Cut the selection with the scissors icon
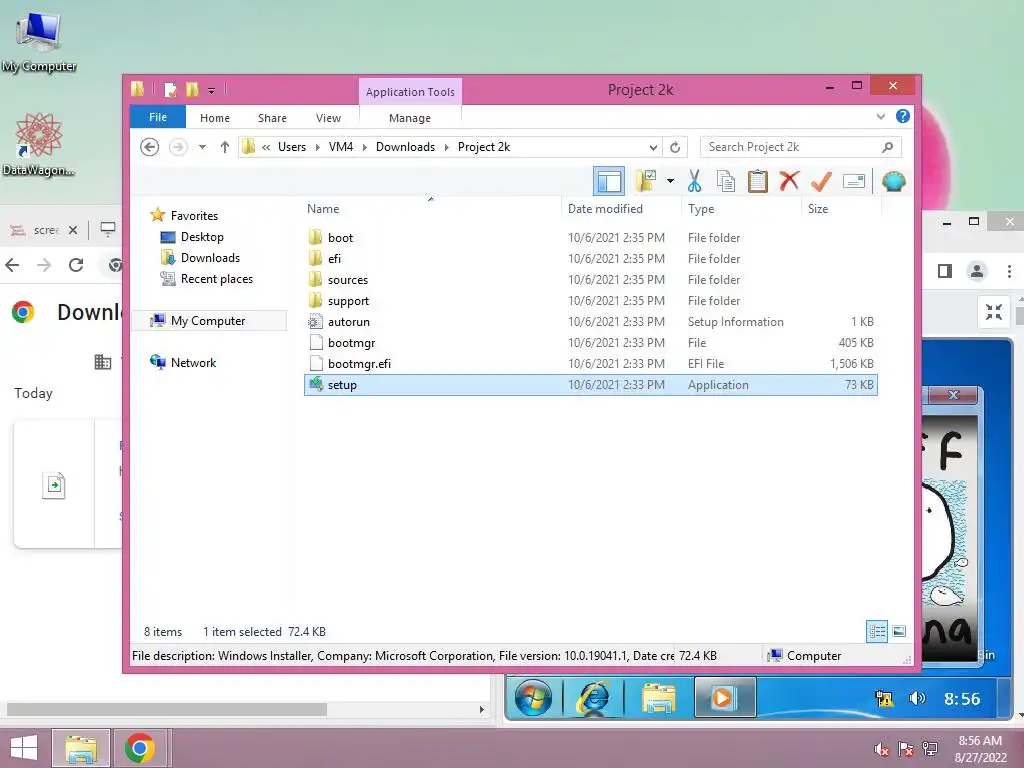The width and height of the screenshot is (1024, 768). point(694,181)
